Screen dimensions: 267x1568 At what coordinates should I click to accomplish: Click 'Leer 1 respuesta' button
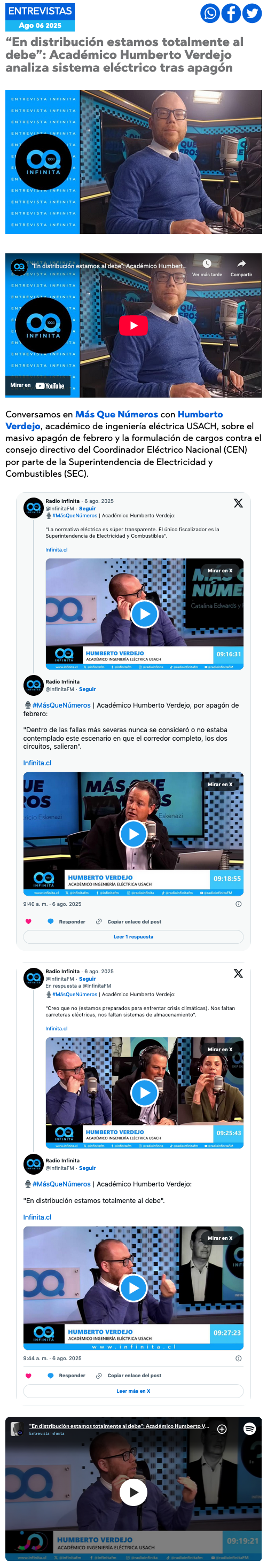tap(133, 937)
